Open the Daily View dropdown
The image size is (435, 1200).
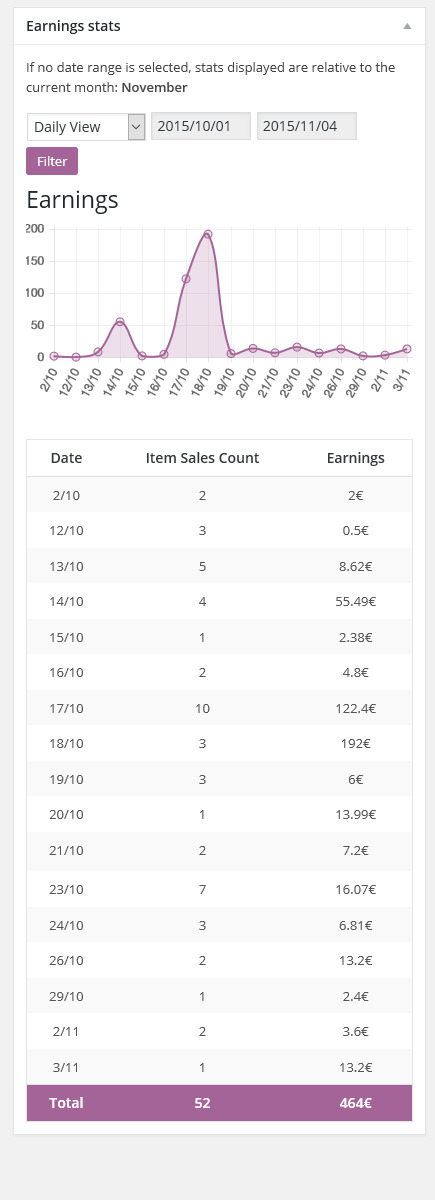coord(86,127)
